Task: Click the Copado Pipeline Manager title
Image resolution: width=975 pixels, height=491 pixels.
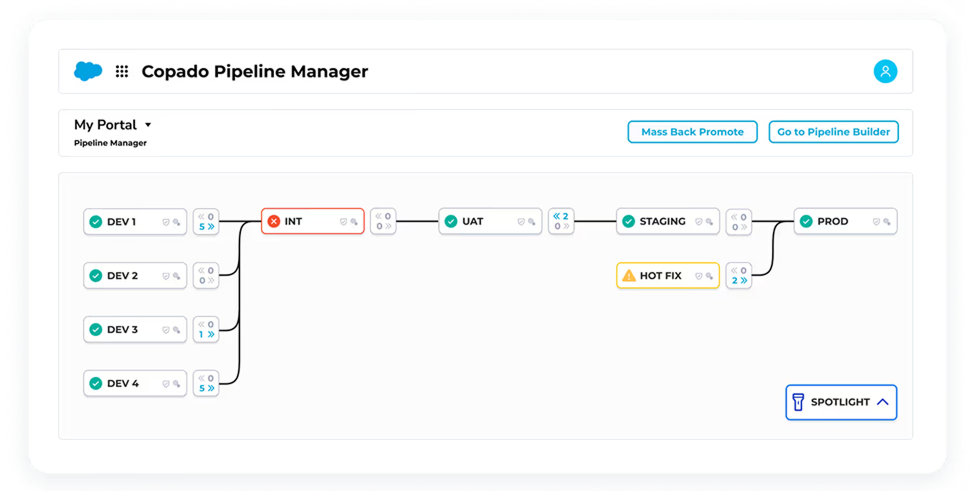Action: pyautogui.click(x=255, y=71)
